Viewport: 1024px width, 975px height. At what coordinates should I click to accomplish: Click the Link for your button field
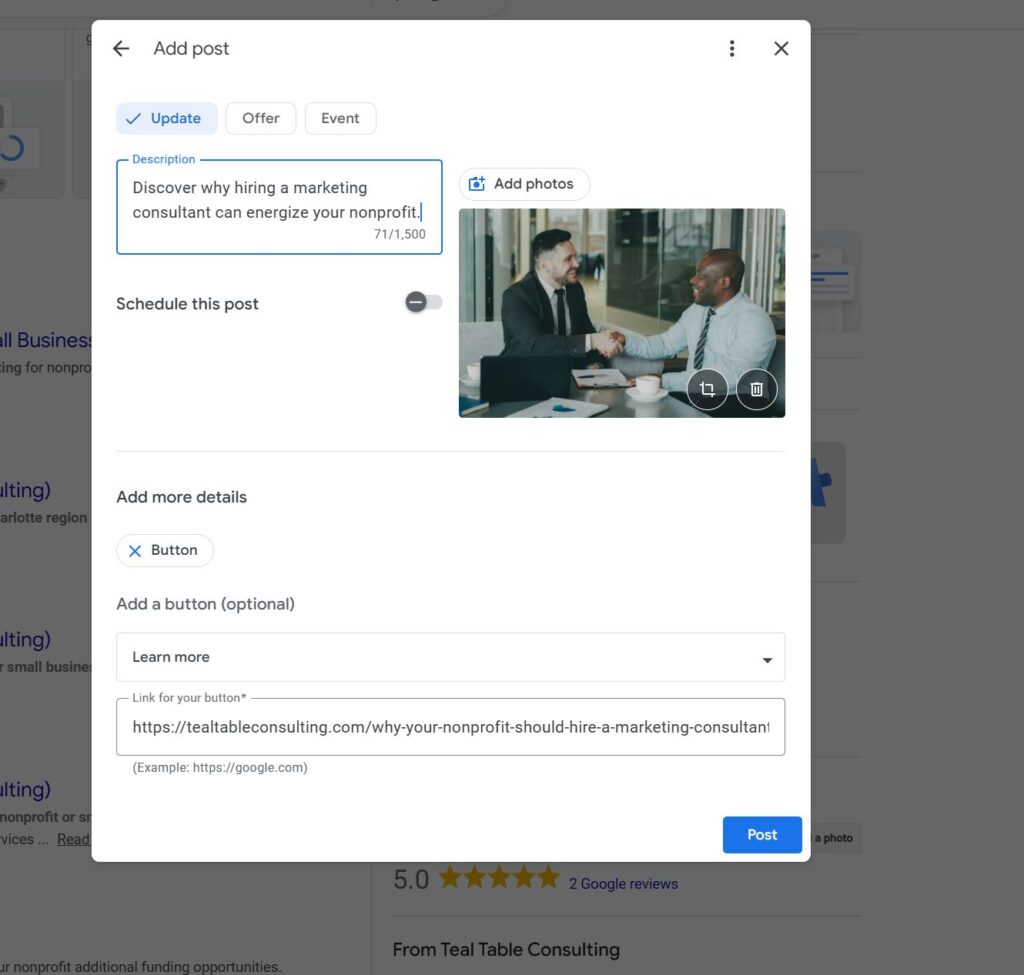tap(450, 727)
